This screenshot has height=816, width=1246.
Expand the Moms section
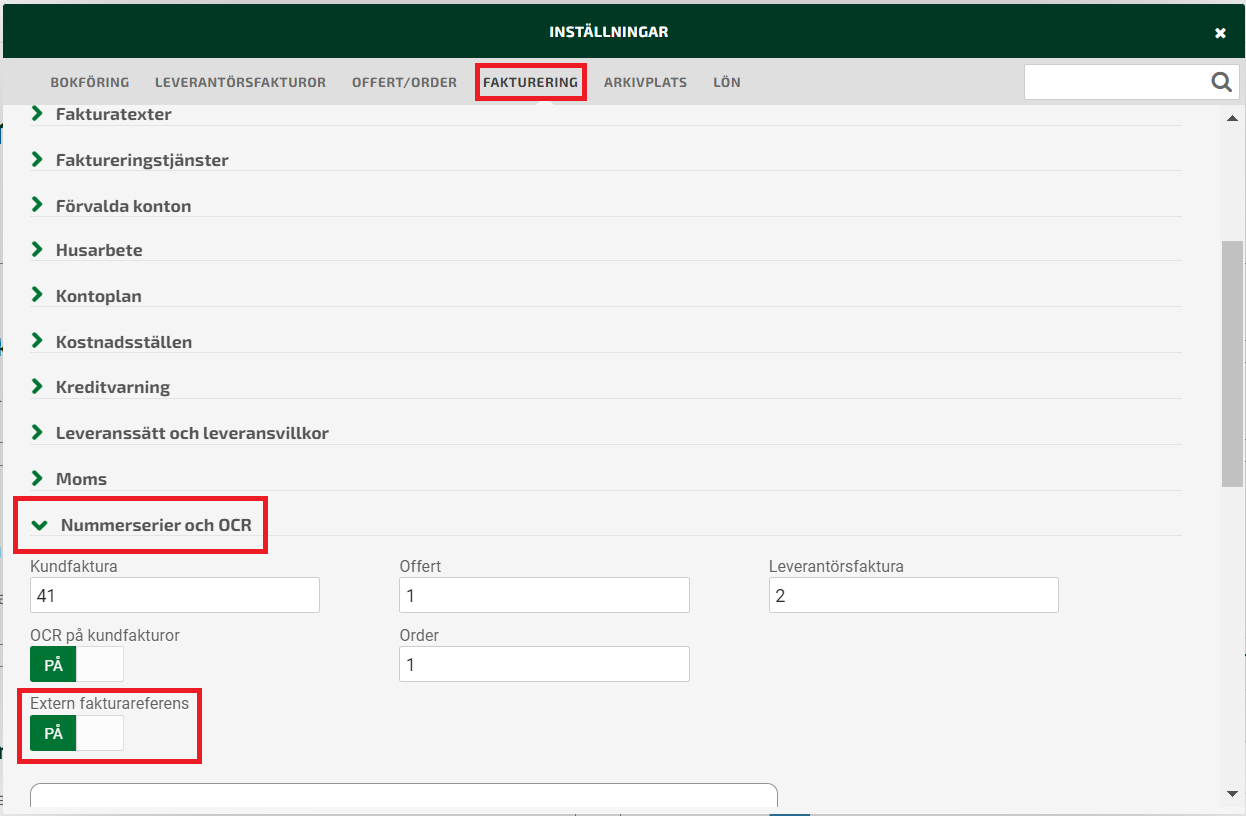(x=38, y=479)
